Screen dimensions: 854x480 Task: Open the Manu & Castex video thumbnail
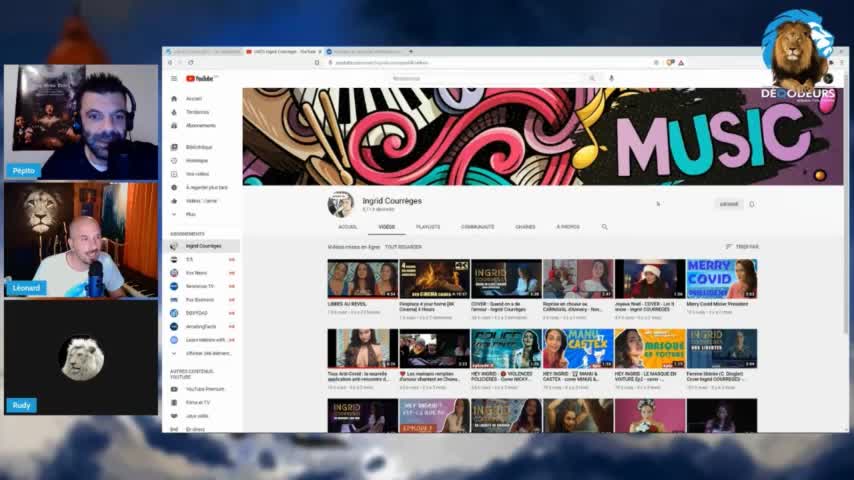(578, 348)
